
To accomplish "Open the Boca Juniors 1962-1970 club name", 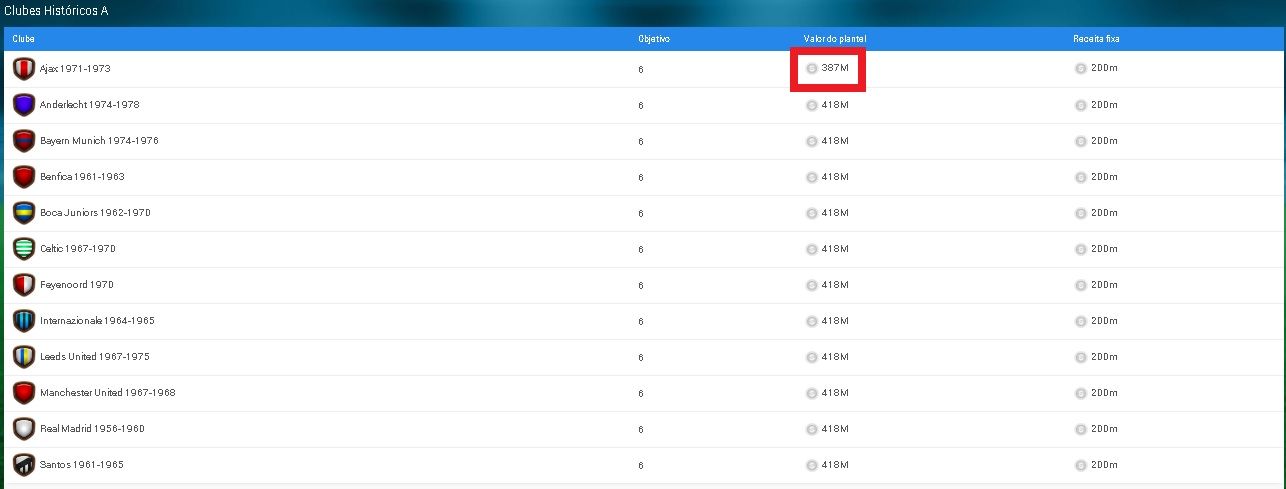I will pos(95,213).
